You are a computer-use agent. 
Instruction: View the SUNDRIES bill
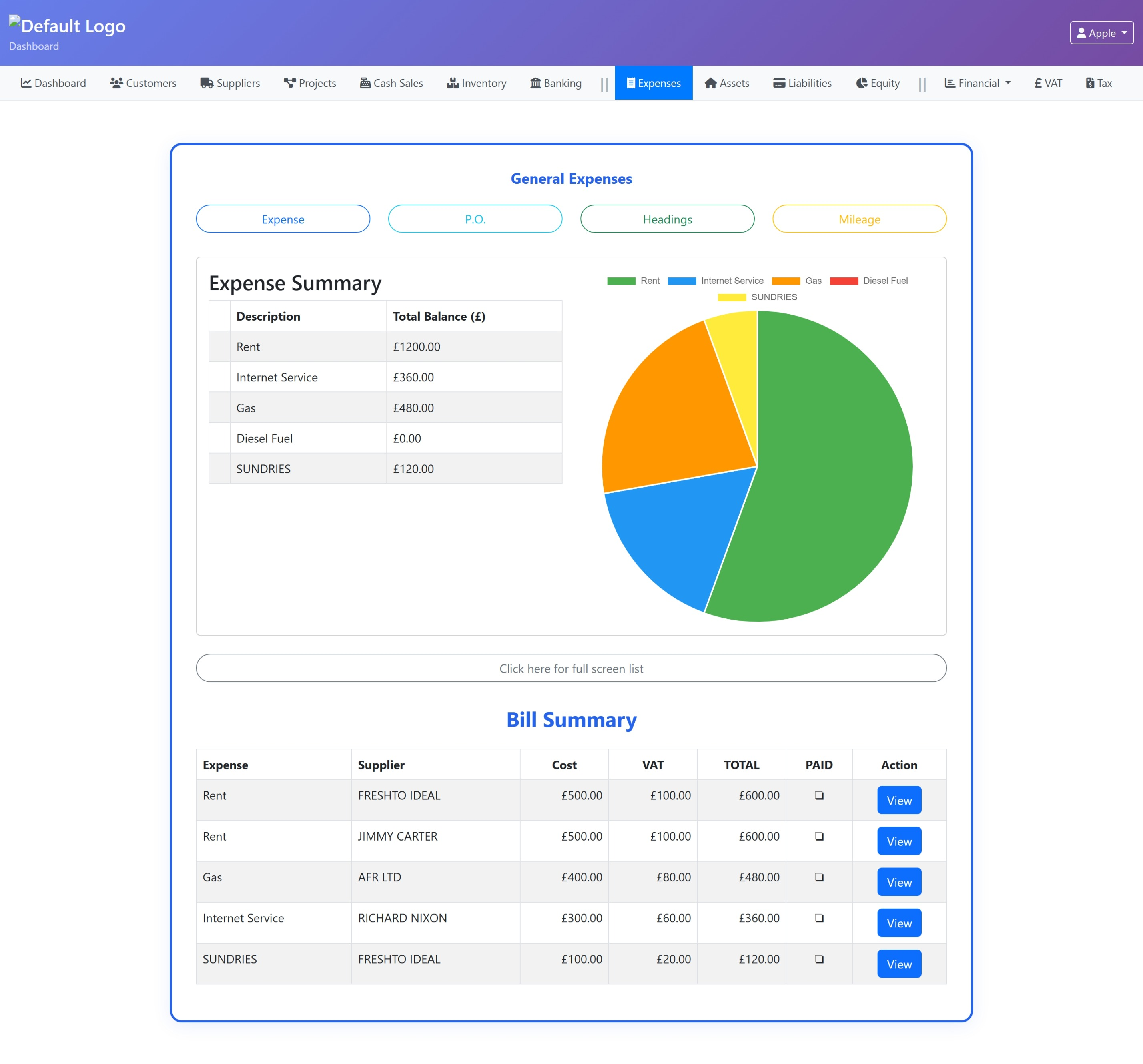(899, 964)
